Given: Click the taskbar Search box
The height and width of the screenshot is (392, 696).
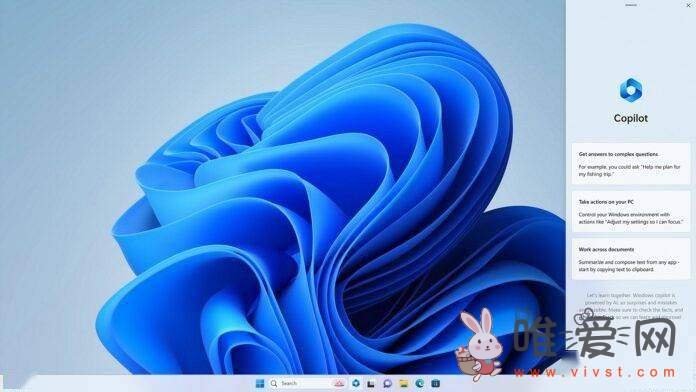Looking at the screenshot, I should pyautogui.click(x=307, y=383).
